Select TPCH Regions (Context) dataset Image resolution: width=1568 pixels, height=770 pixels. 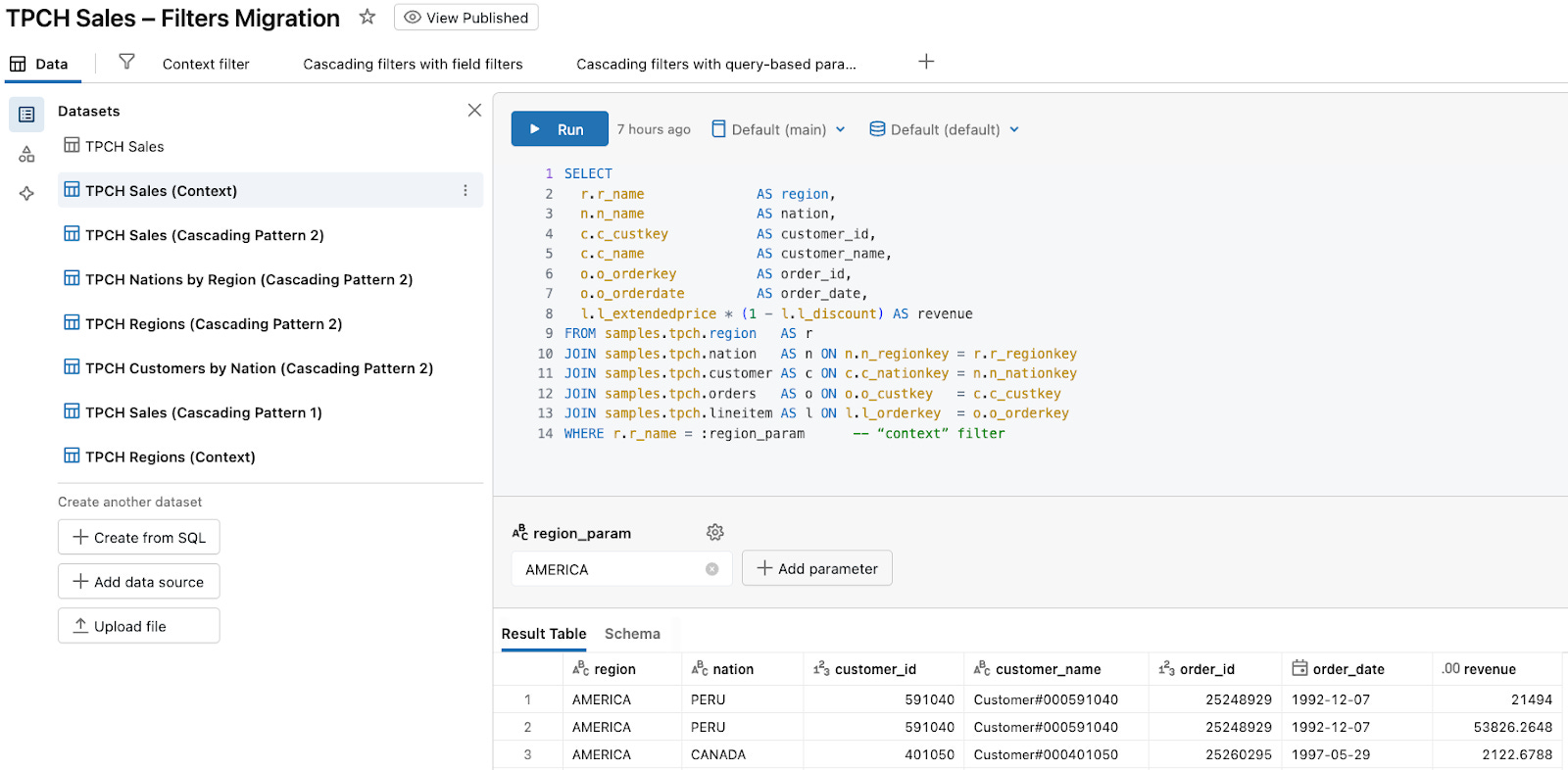click(269, 457)
